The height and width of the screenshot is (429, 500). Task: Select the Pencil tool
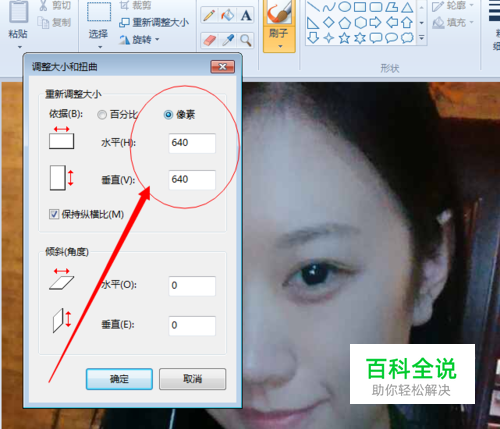click(209, 15)
